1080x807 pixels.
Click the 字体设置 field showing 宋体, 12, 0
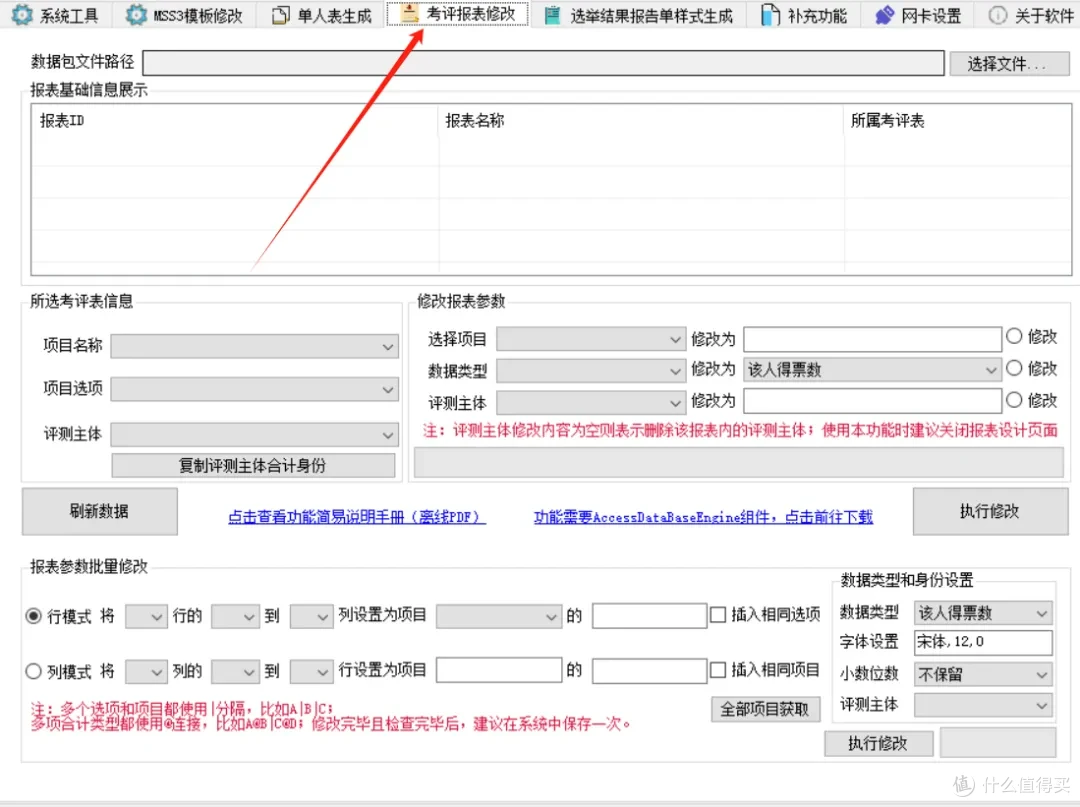click(983, 642)
